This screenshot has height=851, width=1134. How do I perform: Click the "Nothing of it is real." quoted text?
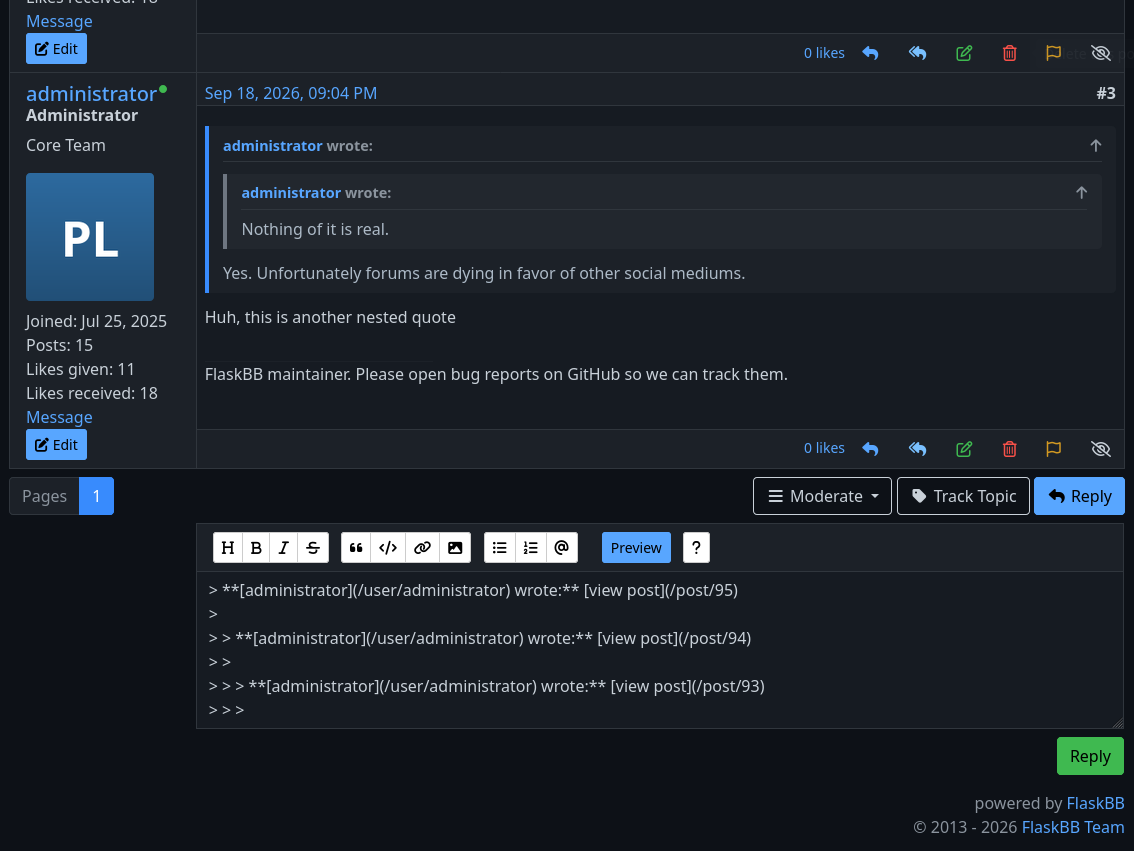pos(315,229)
